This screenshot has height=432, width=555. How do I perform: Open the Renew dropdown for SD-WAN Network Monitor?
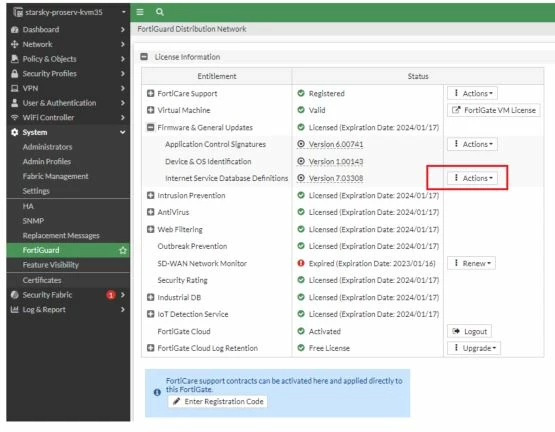[x=471, y=263]
